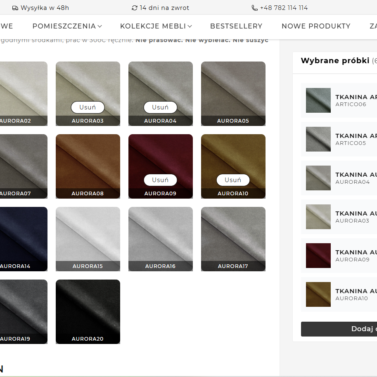
Task: Click the delivery truck icon near Wysyłka w 48h
Action: pos(15,8)
